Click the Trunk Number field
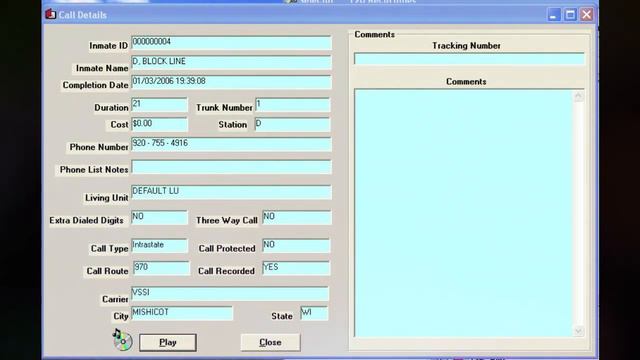Screen dimensions: 640x360 click(x=293, y=105)
